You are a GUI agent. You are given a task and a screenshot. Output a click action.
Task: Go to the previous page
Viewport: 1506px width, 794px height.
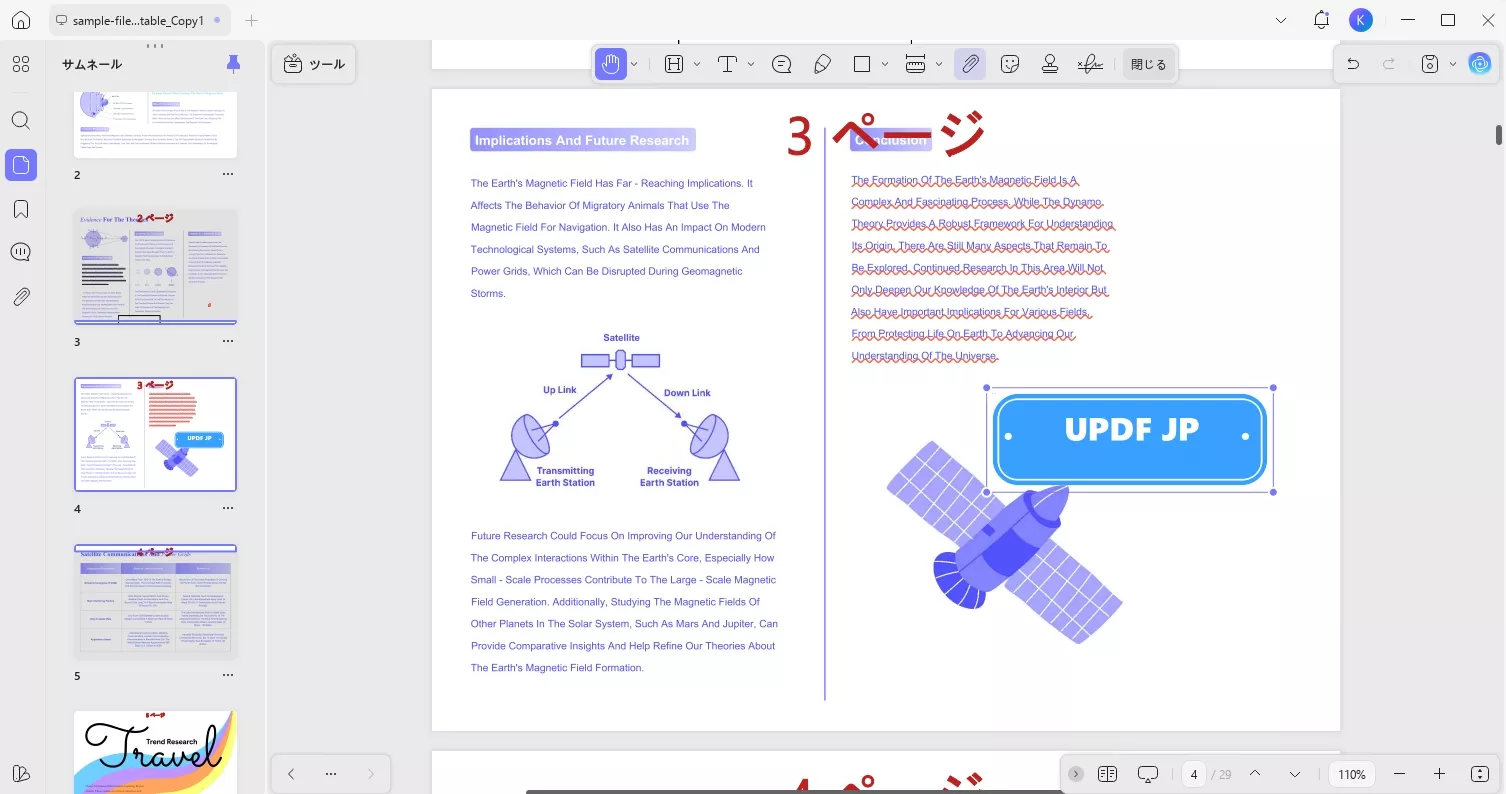(x=1255, y=774)
